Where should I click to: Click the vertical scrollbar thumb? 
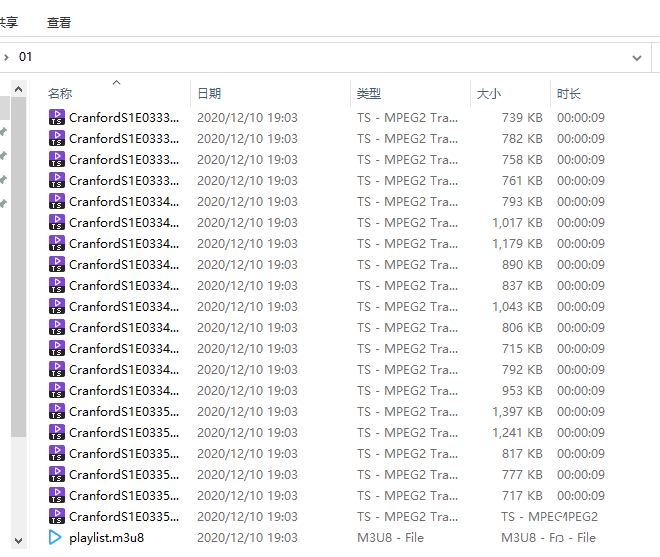(x=18, y=267)
